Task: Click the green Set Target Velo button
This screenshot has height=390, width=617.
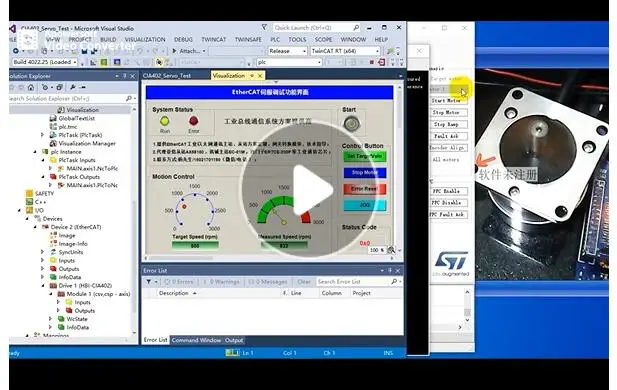Action: click(364, 156)
